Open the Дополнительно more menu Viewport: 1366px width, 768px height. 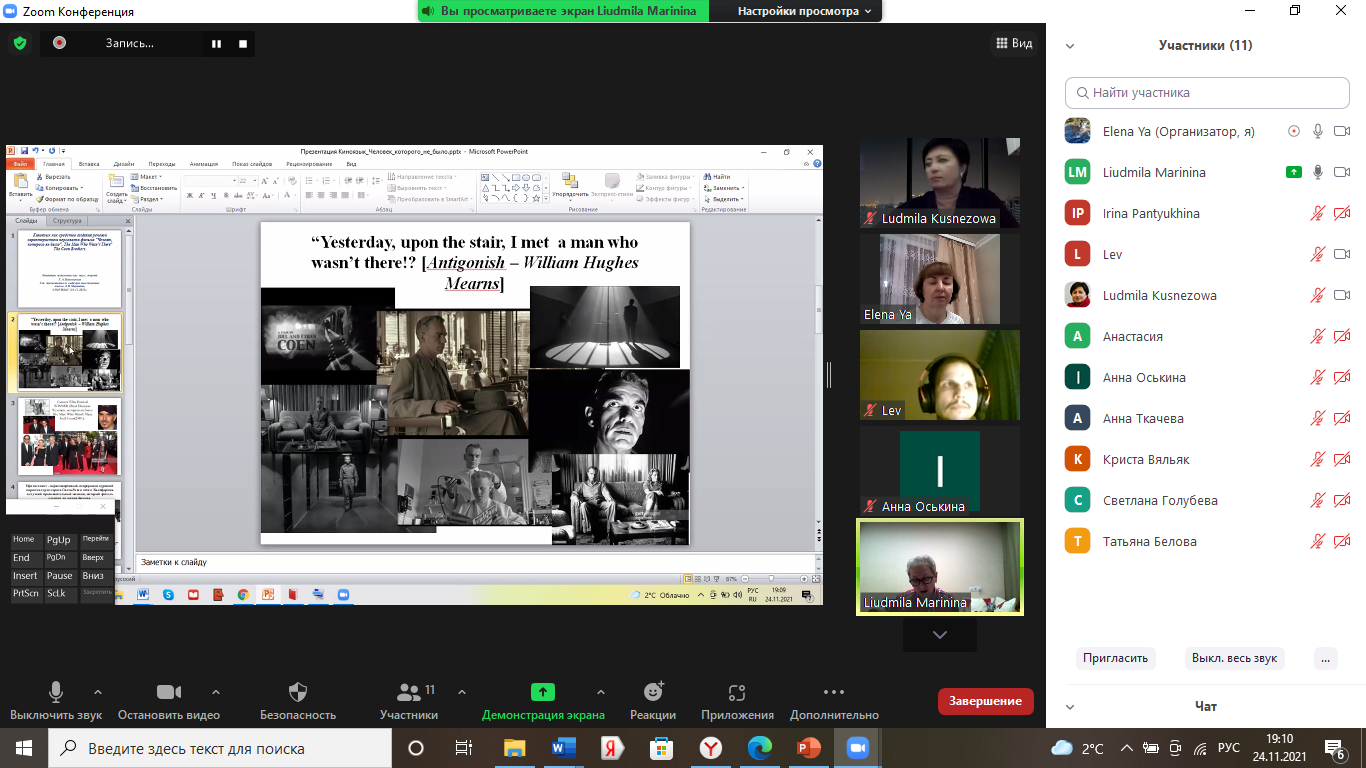coord(834,701)
